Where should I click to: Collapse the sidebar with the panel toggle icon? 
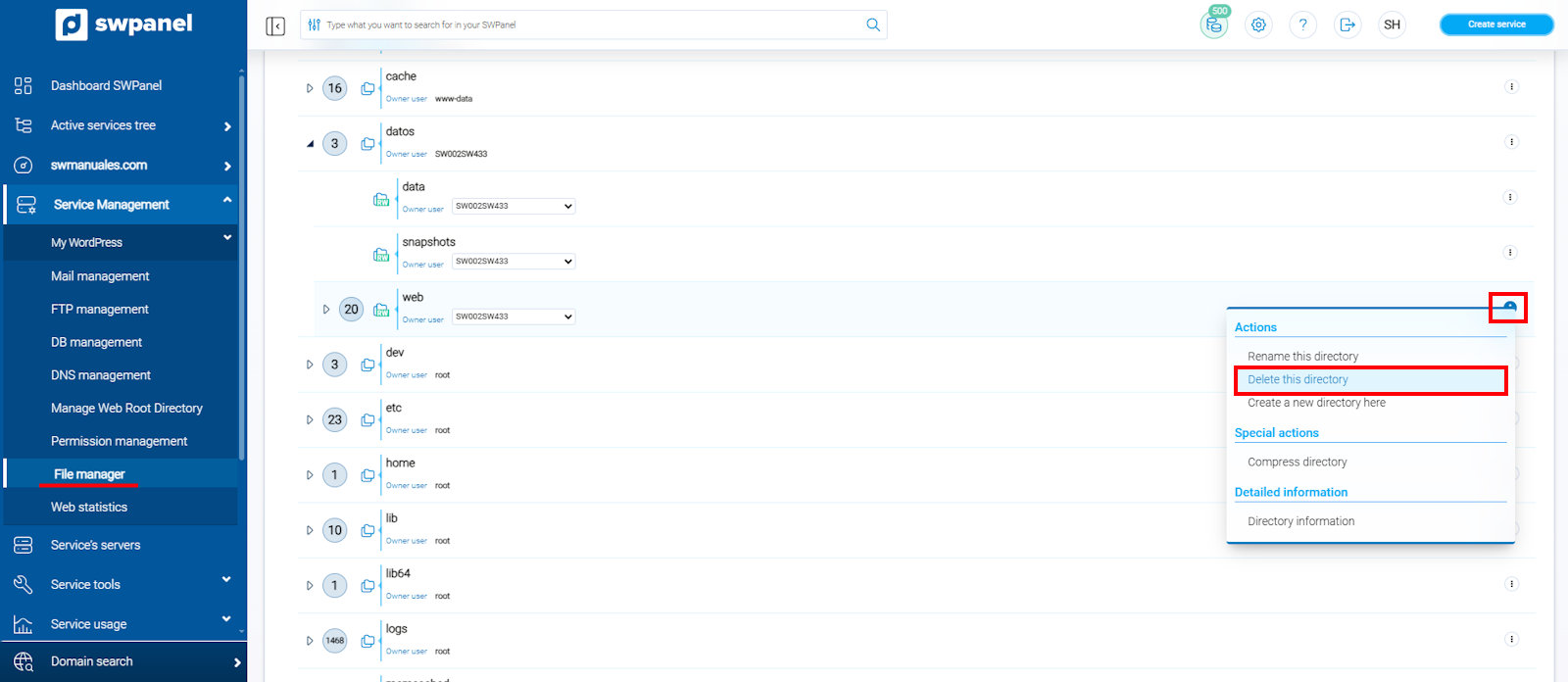275,25
